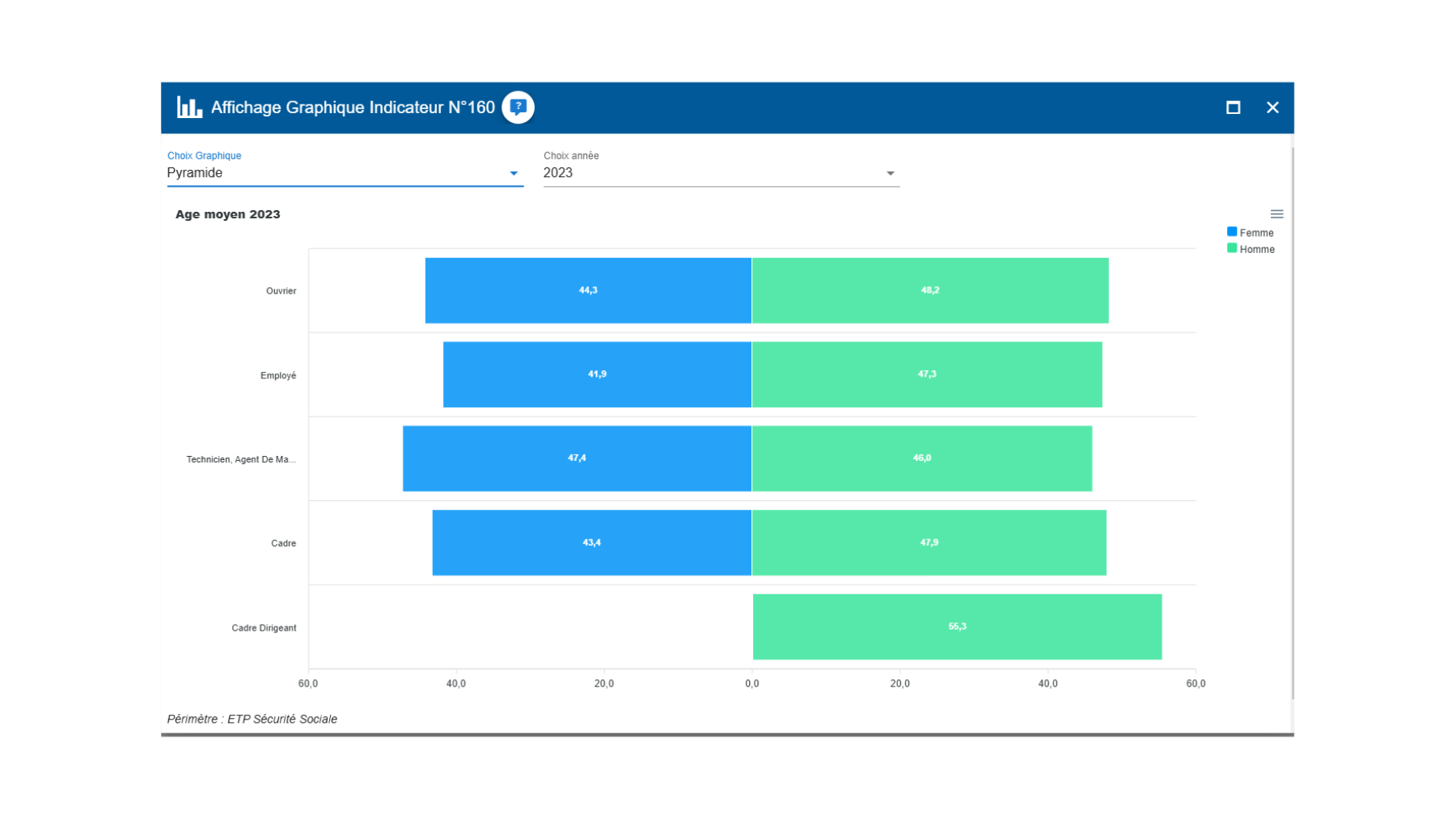Screen dimensions: 1456x819
Task: Maximize the Indicateur N°160 dialog
Action: [x=1233, y=108]
